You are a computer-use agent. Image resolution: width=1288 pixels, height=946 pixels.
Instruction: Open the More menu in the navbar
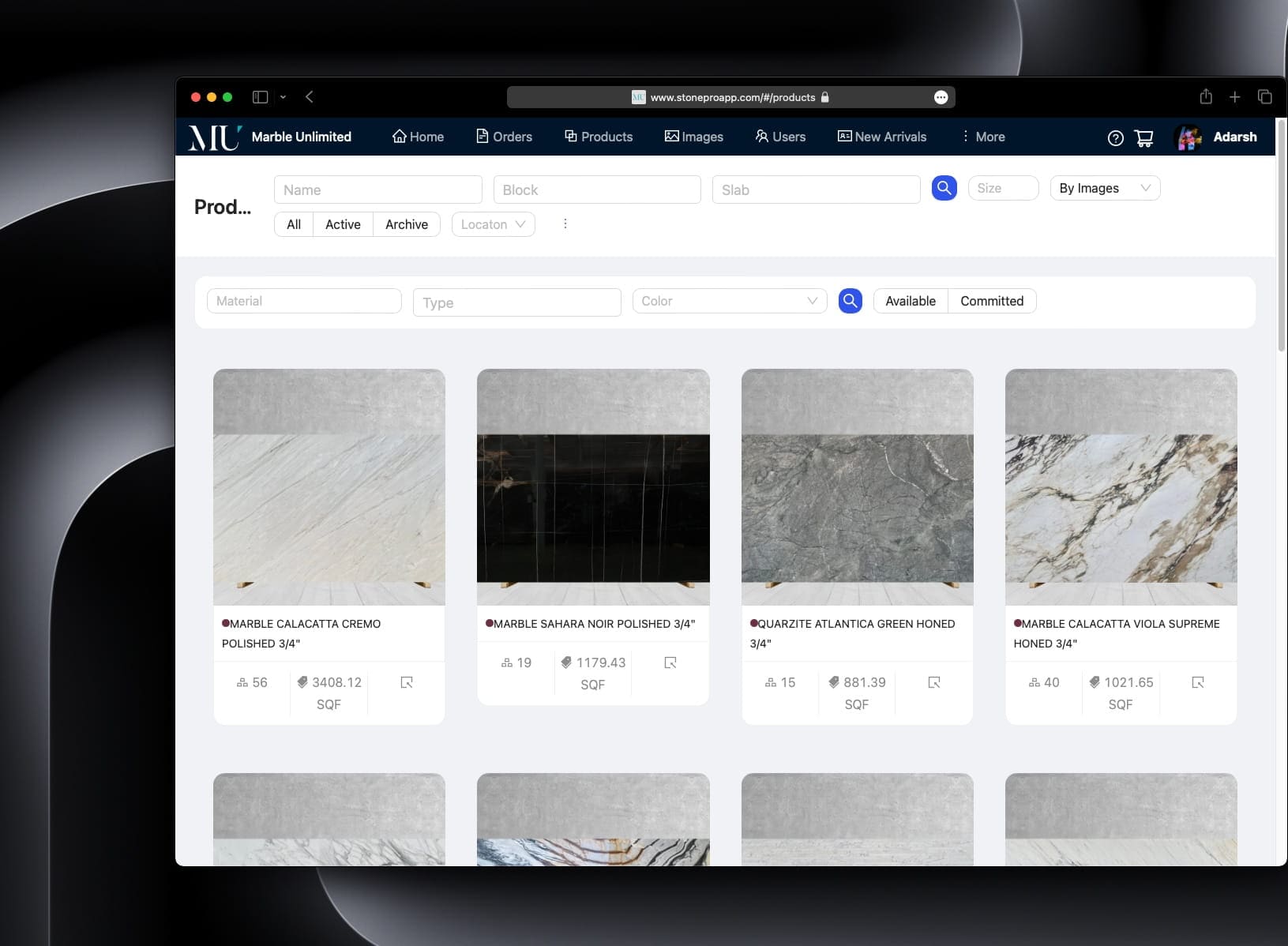click(982, 137)
